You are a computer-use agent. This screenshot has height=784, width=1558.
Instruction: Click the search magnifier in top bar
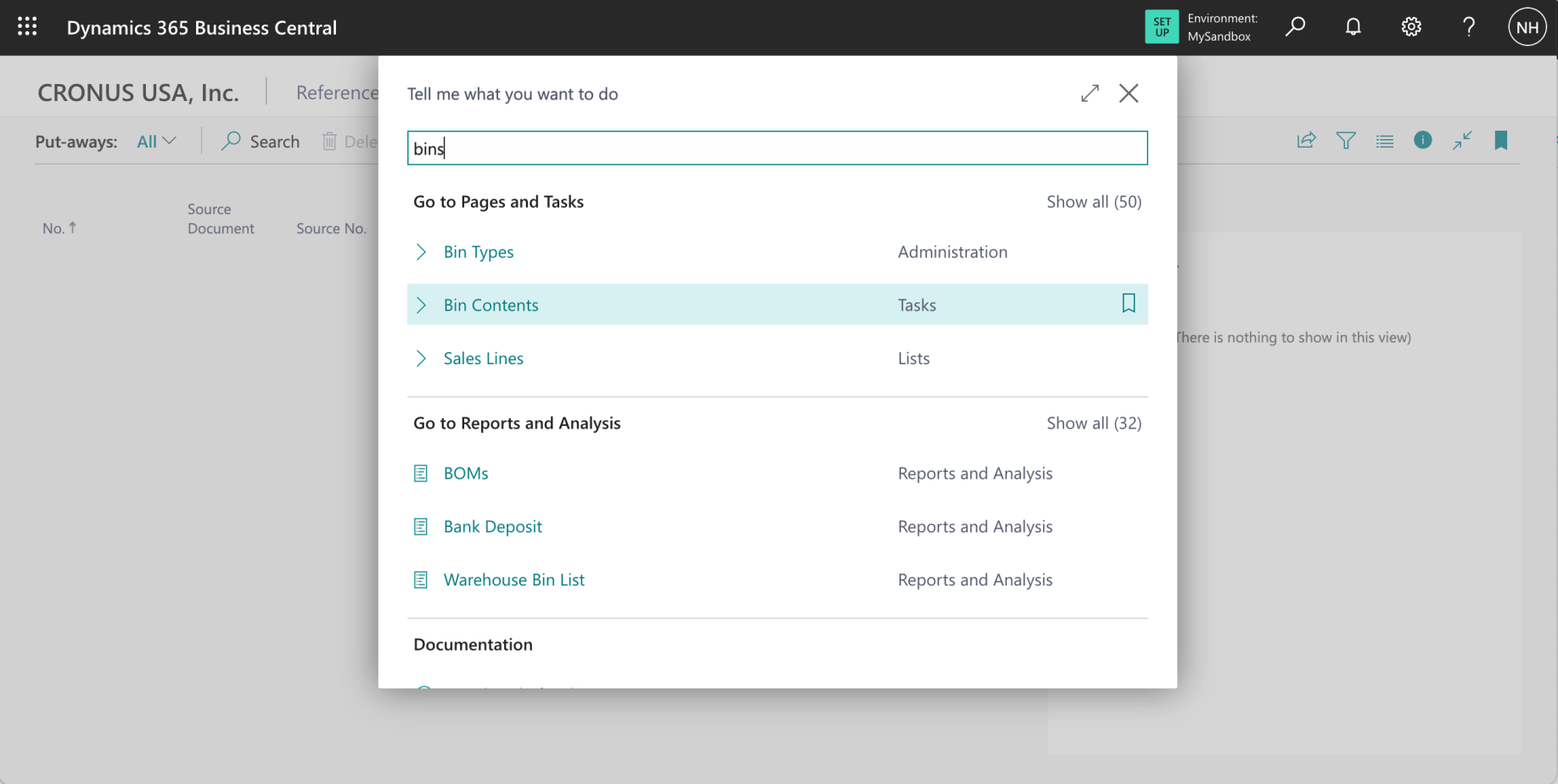click(x=1295, y=27)
